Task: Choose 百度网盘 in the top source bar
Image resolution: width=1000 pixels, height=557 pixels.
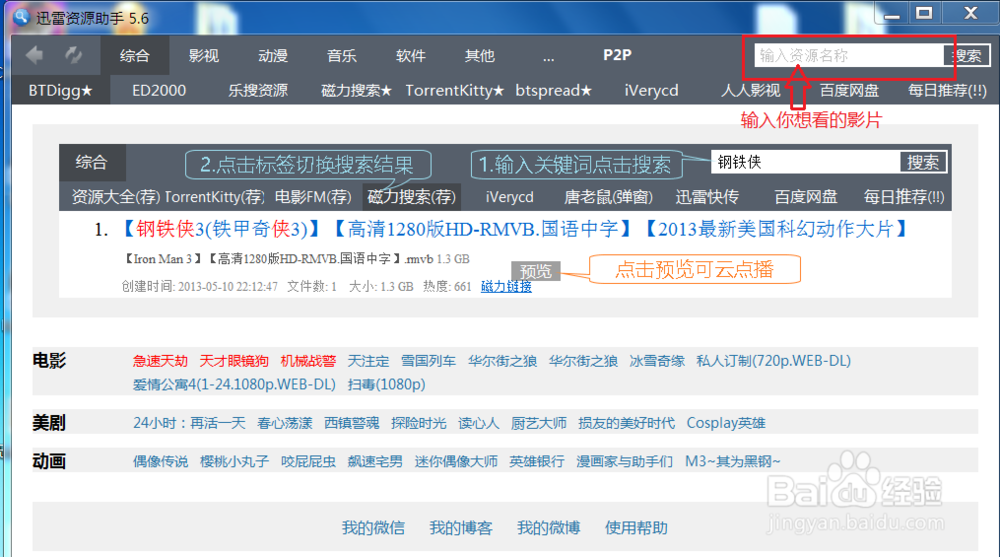Action: pos(849,91)
